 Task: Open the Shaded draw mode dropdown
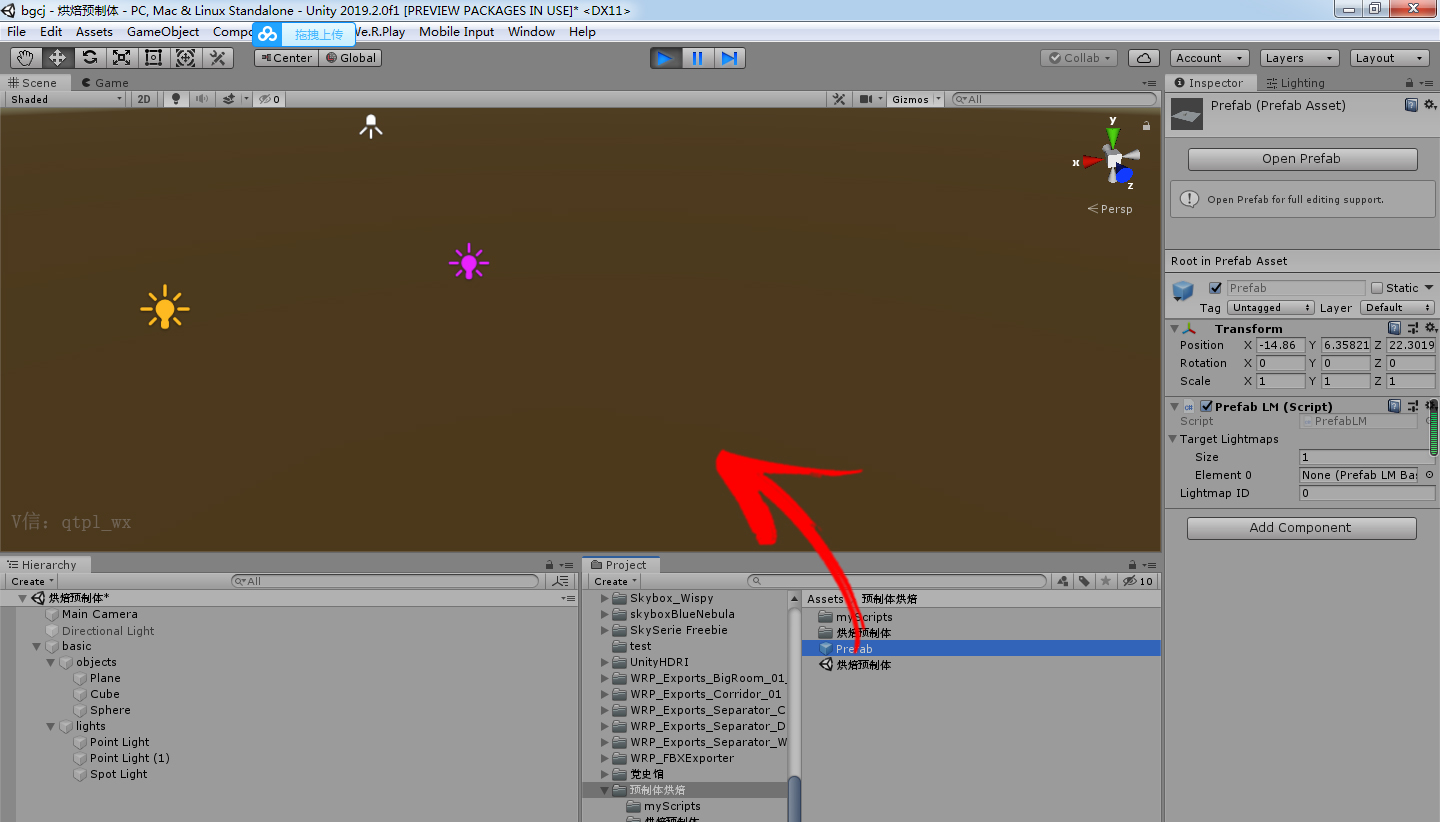(x=65, y=99)
